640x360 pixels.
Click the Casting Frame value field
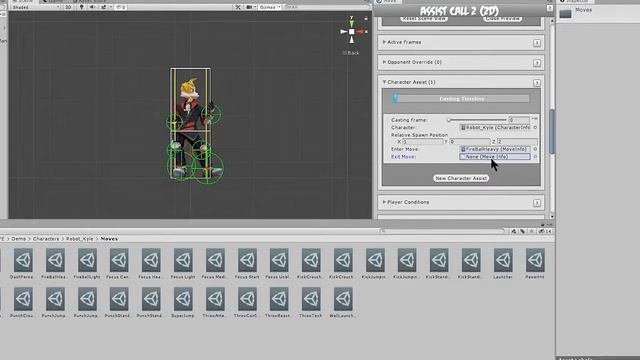[519, 120]
